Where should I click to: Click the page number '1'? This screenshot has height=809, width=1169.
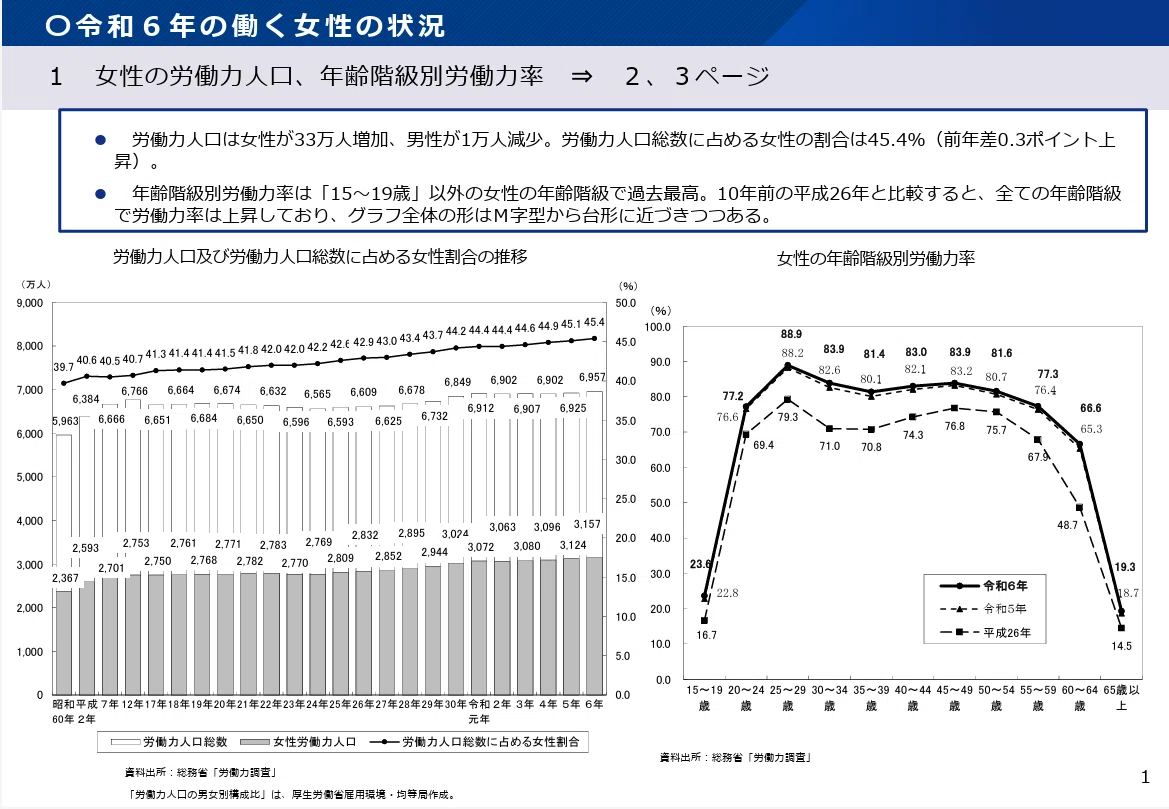tap(1145, 778)
